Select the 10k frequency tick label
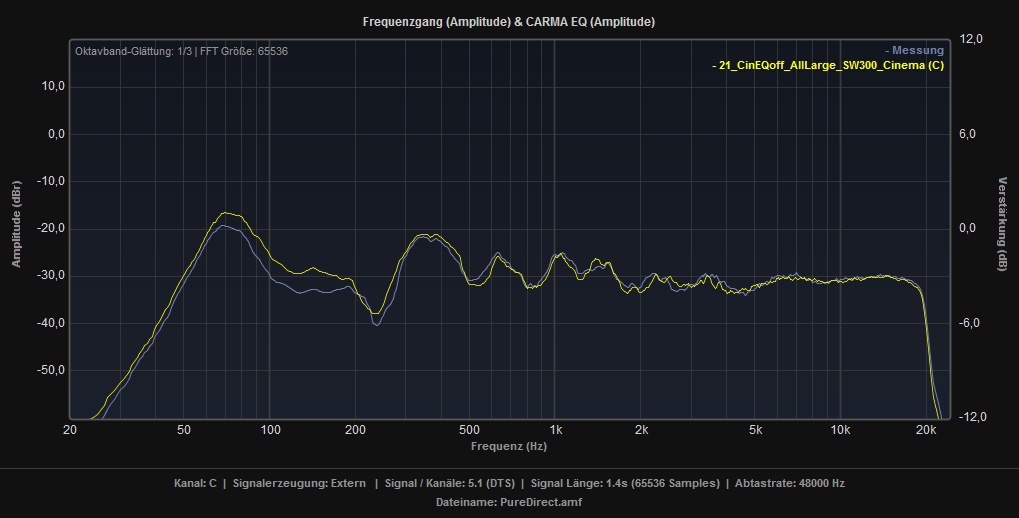The image size is (1019, 518). point(839,430)
